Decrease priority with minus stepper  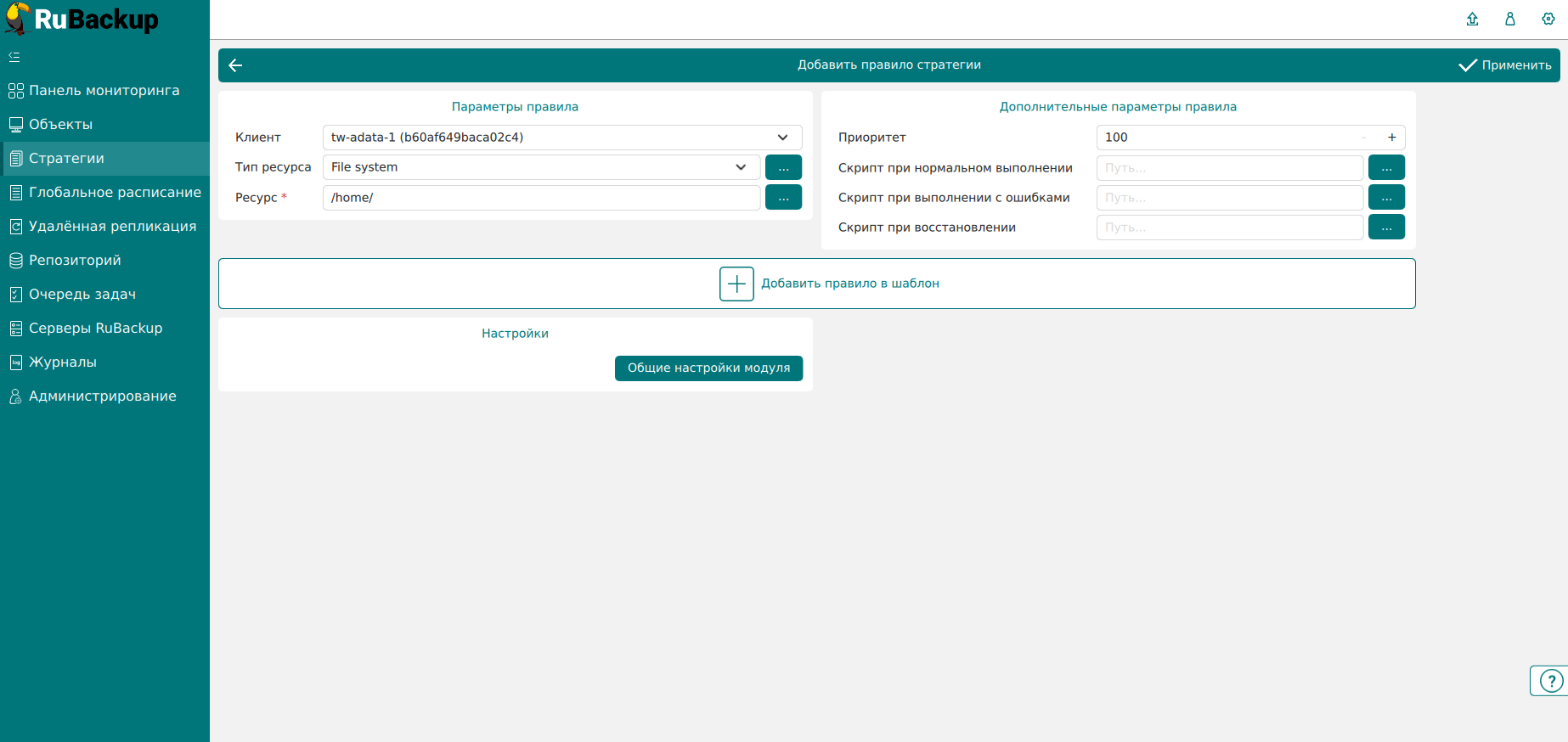pos(1364,138)
